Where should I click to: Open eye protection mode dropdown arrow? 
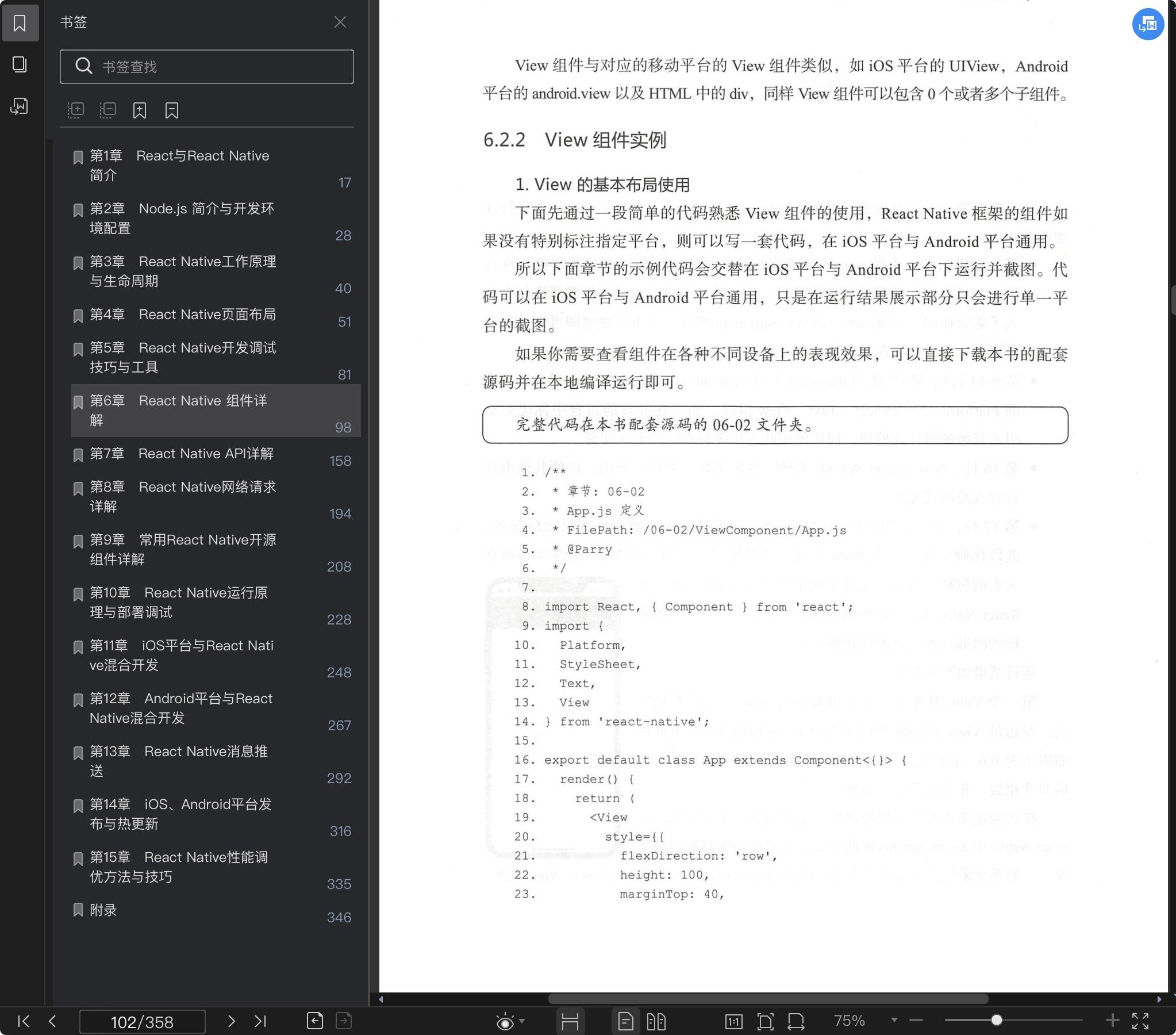pyautogui.click(x=522, y=1021)
